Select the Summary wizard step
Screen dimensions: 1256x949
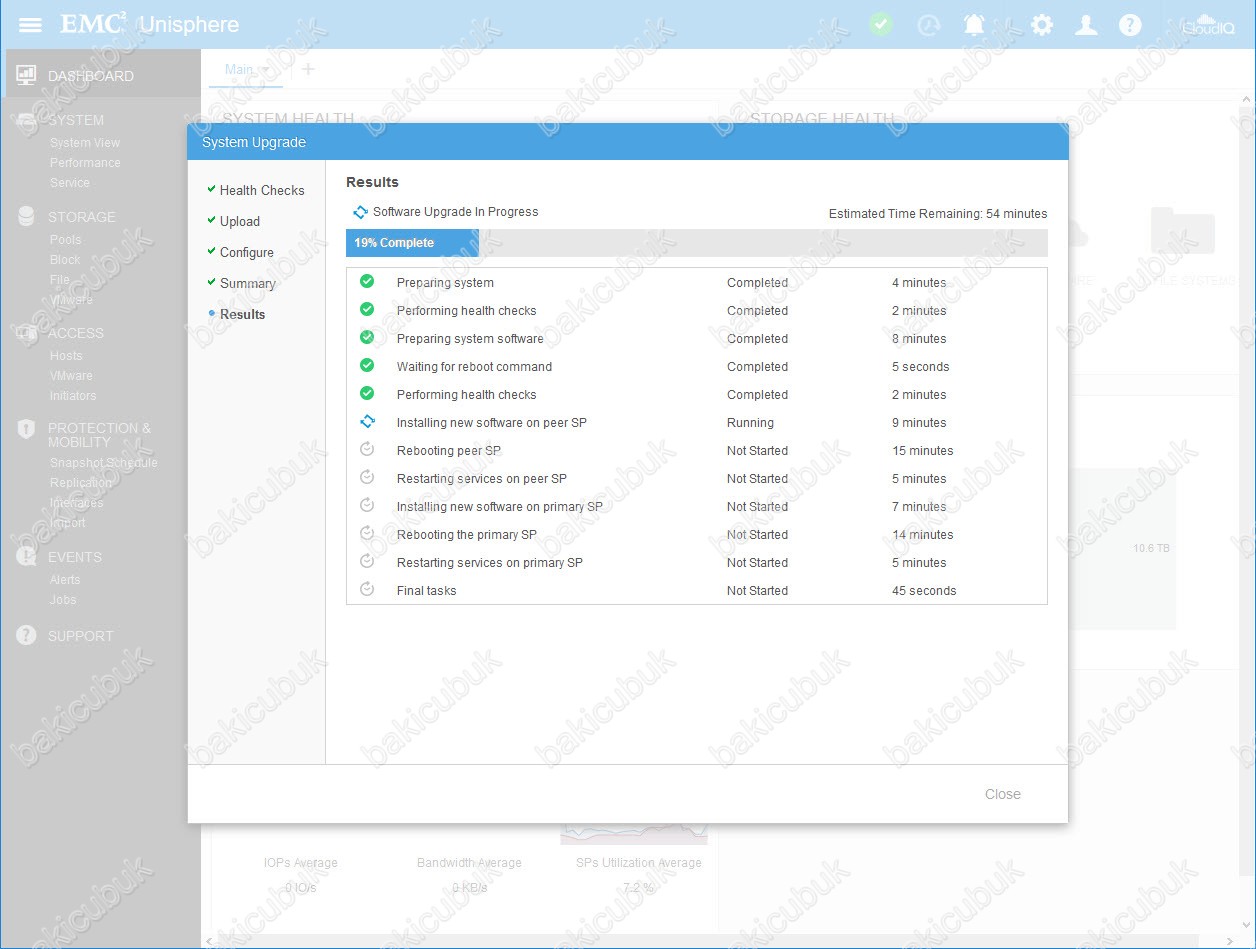tap(247, 283)
